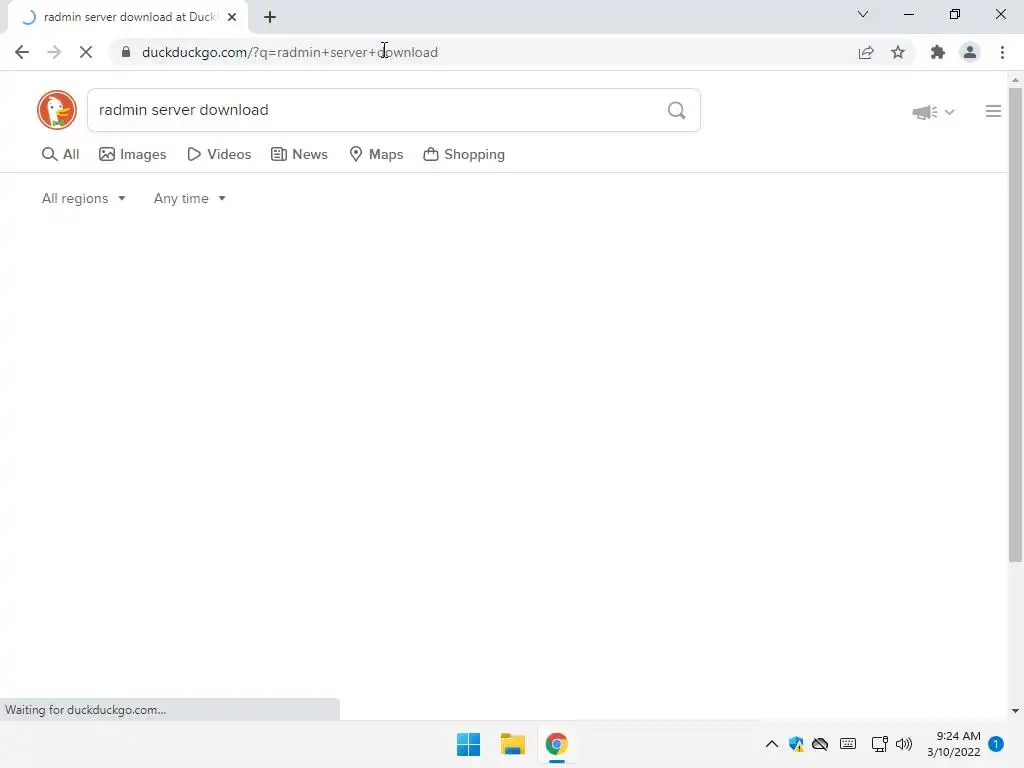Viewport: 1024px width, 768px height.
Task: Open the Chrome profile avatar
Action: [x=970, y=52]
